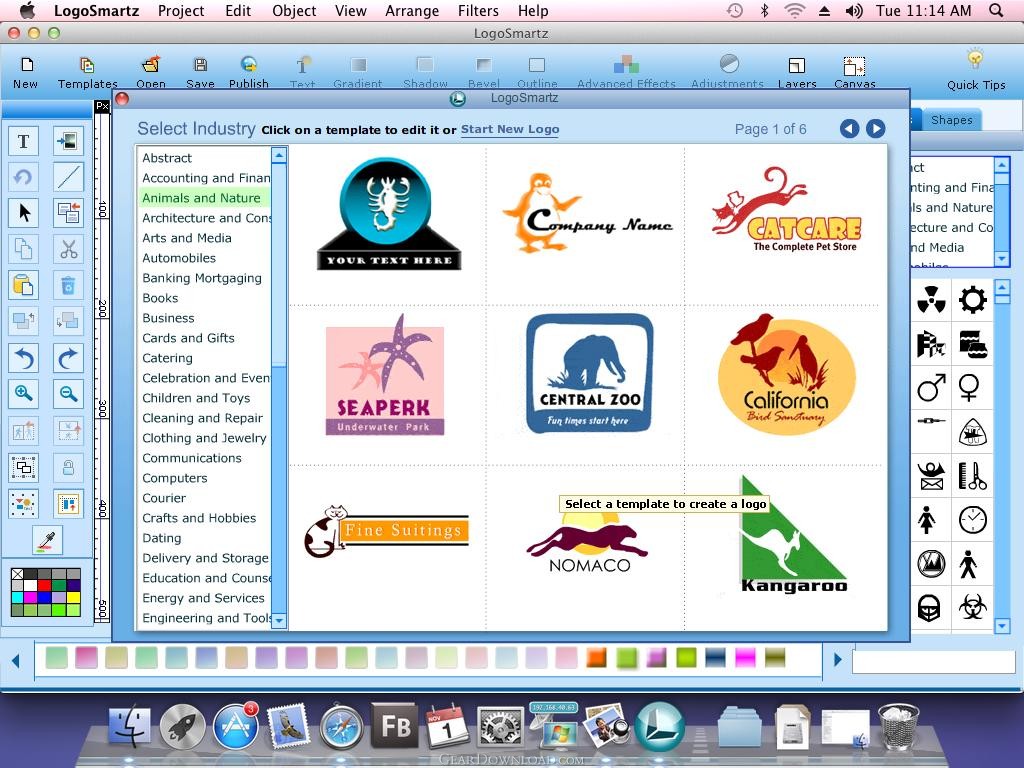Pick the orange gradient swatch
The width and height of the screenshot is (1024, 768).
[x=596, y=658]
